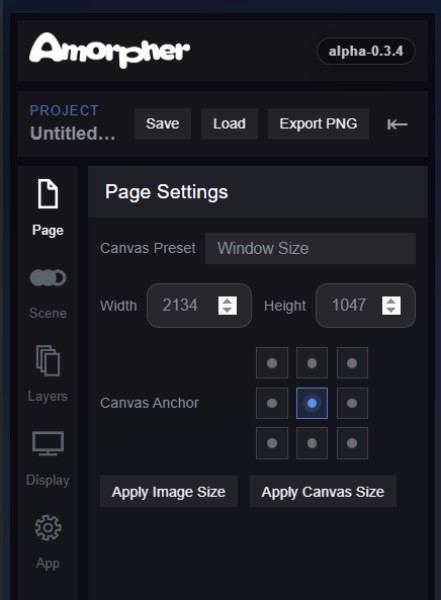Export the canvas as PNG
441x600 pixels.
318,124
